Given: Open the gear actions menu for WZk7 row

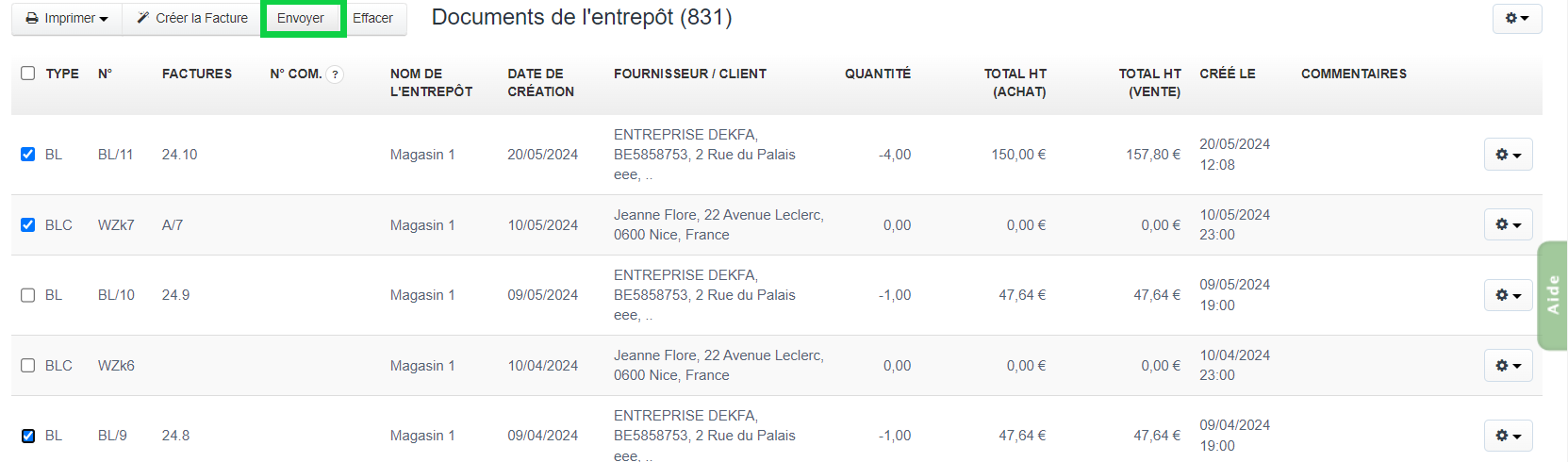Looking at the screenshot, I should tap(1508, 224).
